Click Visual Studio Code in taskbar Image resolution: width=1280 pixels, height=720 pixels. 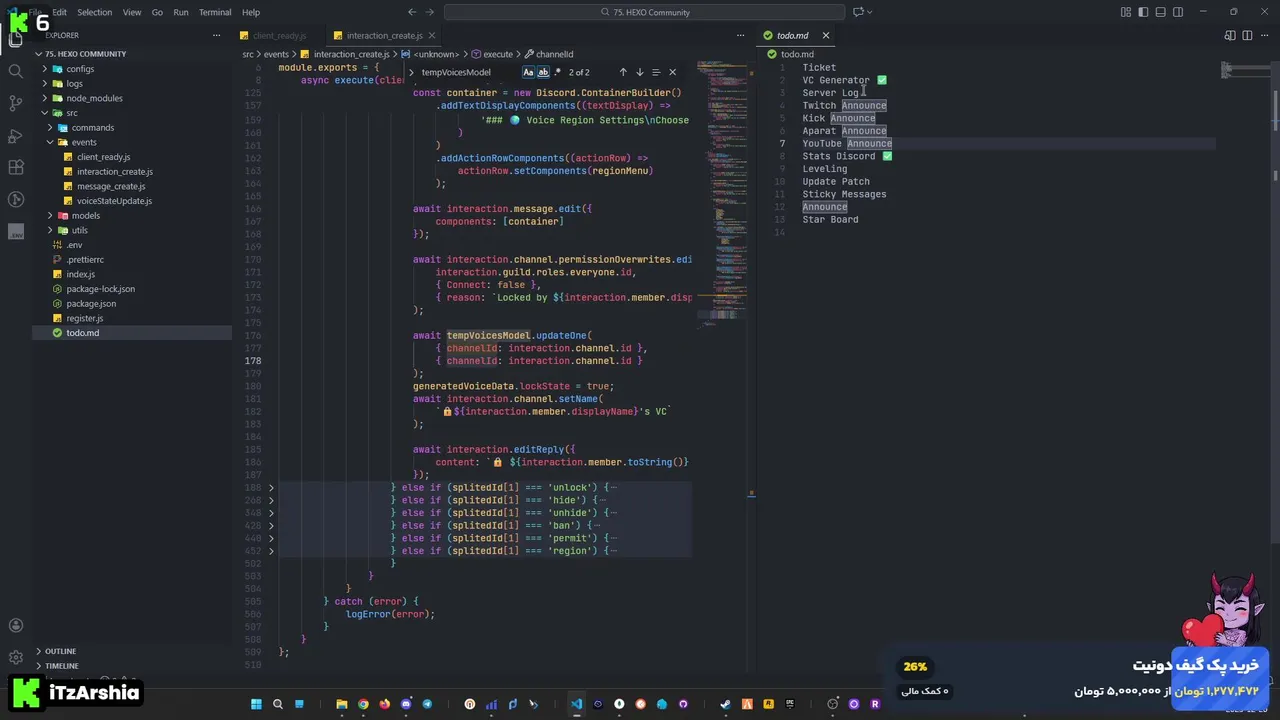[x=576, y=704]
